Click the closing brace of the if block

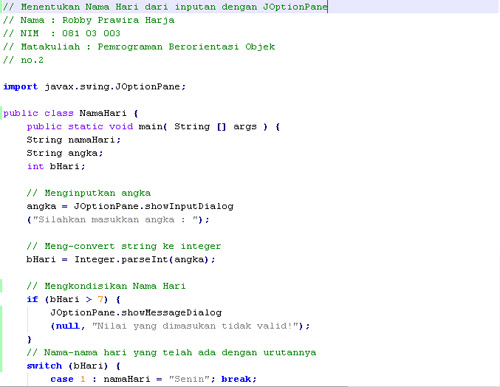point(29,339)
